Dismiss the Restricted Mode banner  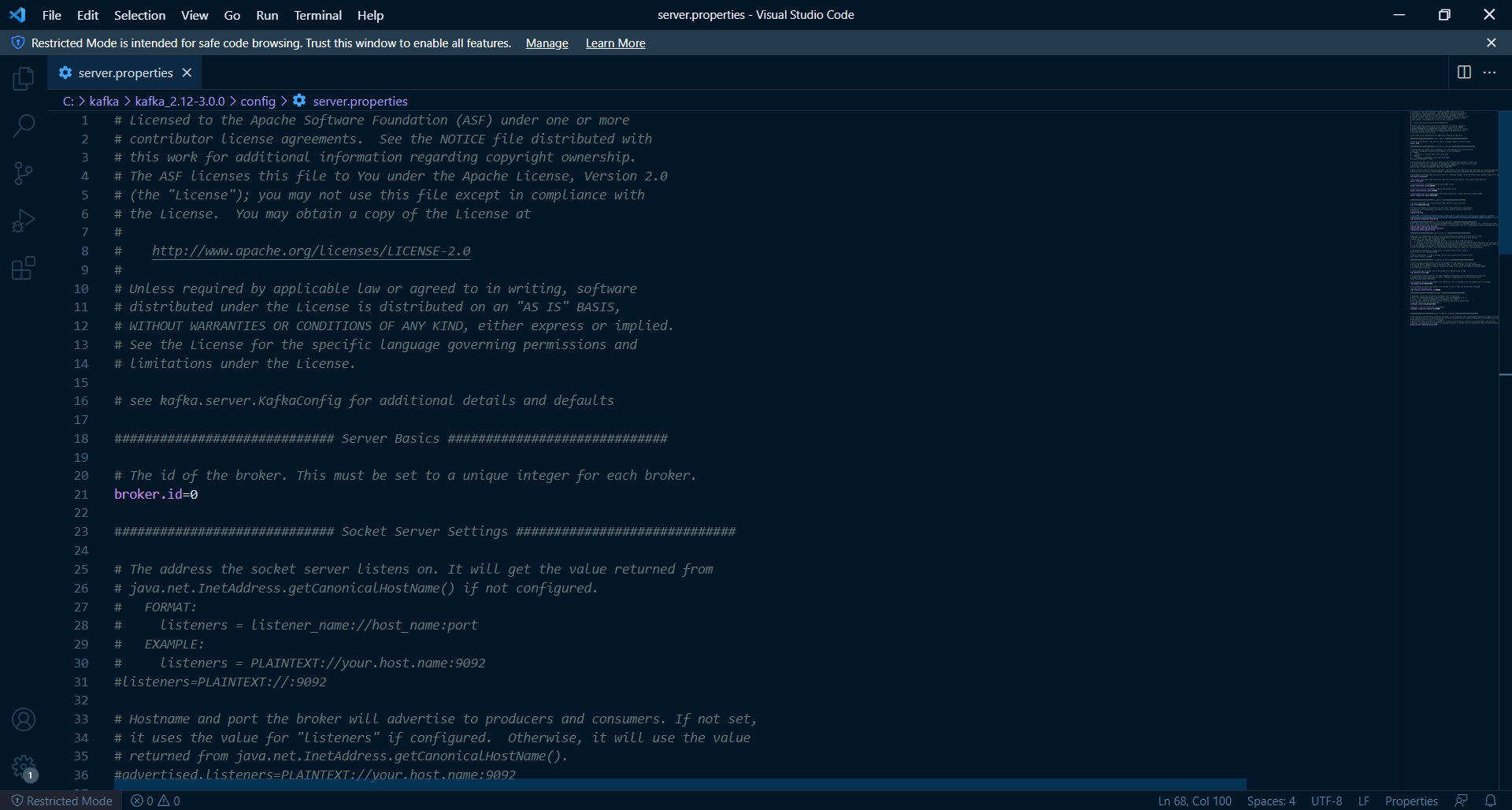coord(1492,43)
